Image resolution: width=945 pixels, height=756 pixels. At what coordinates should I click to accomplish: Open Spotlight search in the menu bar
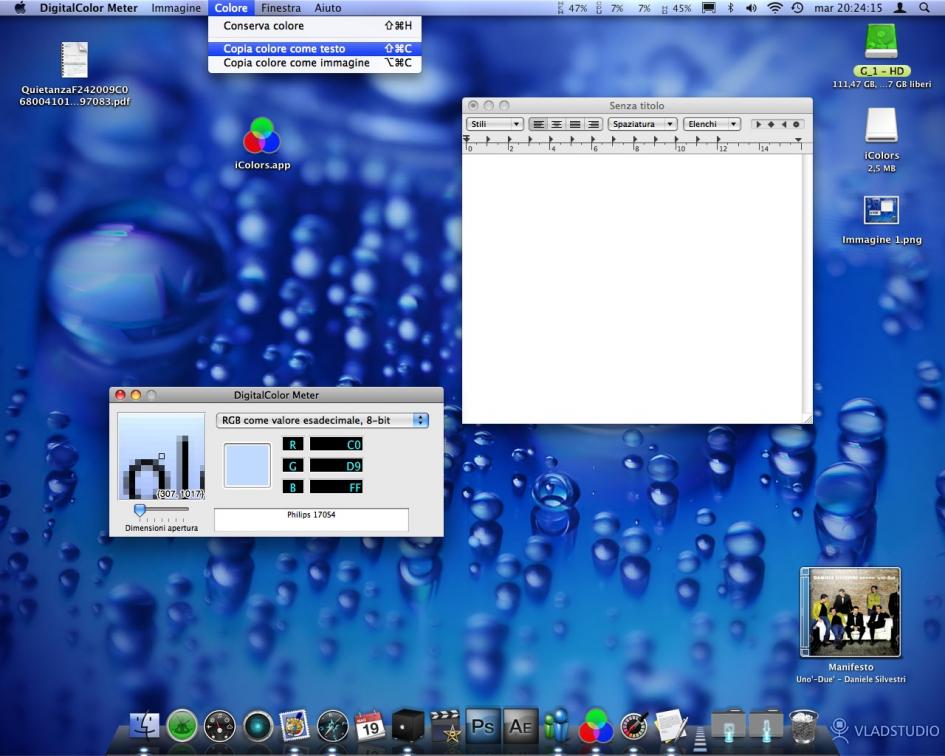[x=924, y=8]
